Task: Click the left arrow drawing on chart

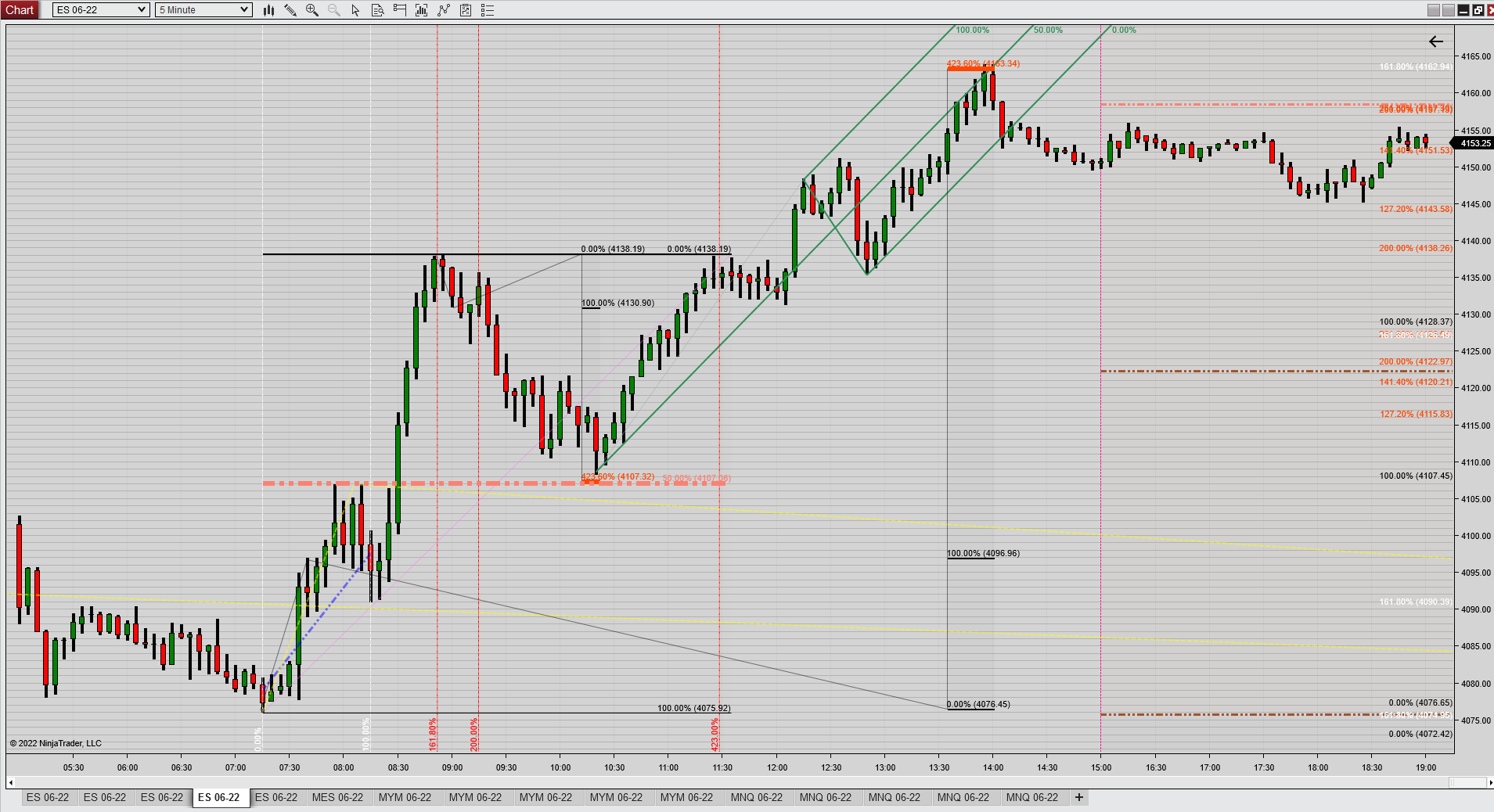Action: 1436,41
